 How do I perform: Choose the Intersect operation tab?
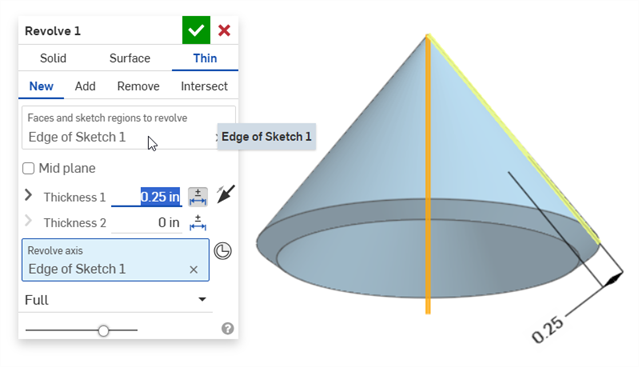point(204,86)
